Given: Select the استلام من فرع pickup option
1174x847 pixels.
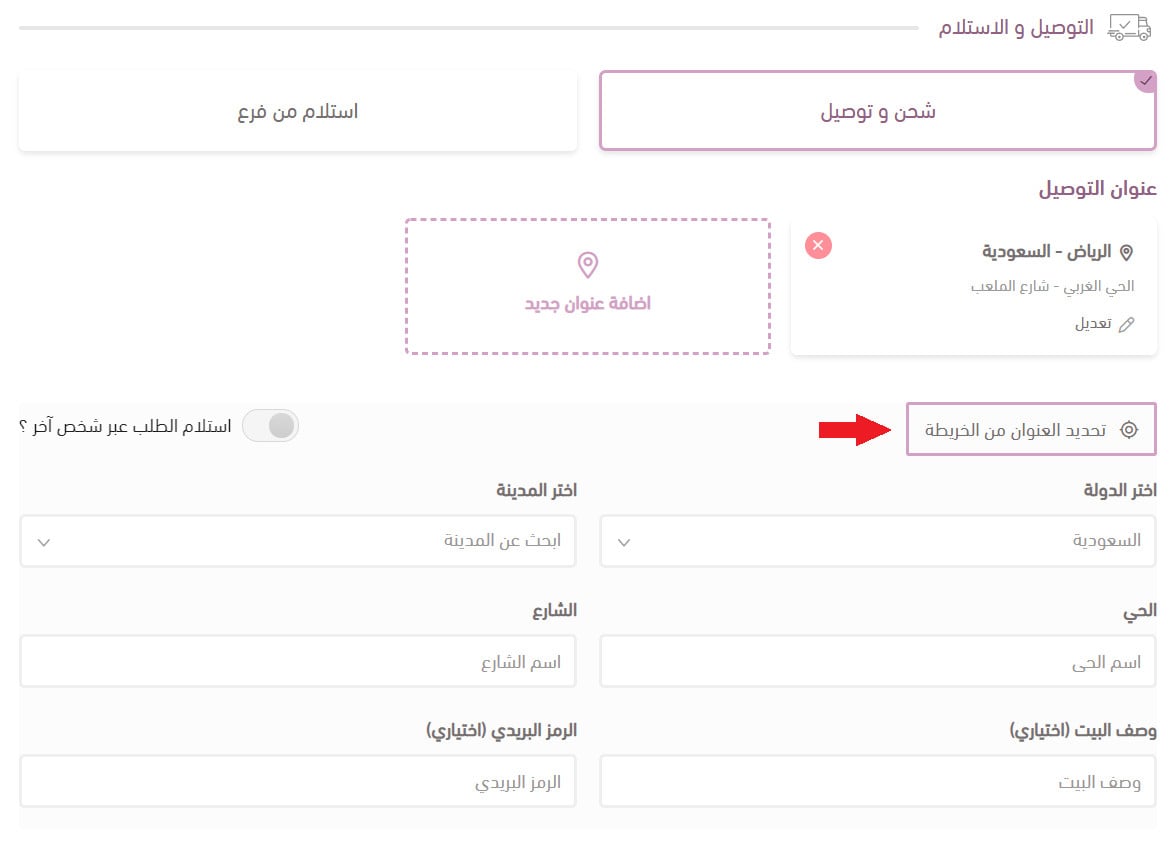Looking at the screenshot, I should 298,111.
